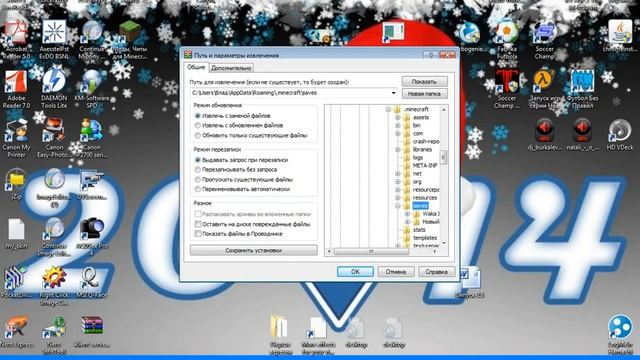Screen dimensions: 640x360
Task: Launch HD VDeck desktop shortcut
Action: point(620,135)
